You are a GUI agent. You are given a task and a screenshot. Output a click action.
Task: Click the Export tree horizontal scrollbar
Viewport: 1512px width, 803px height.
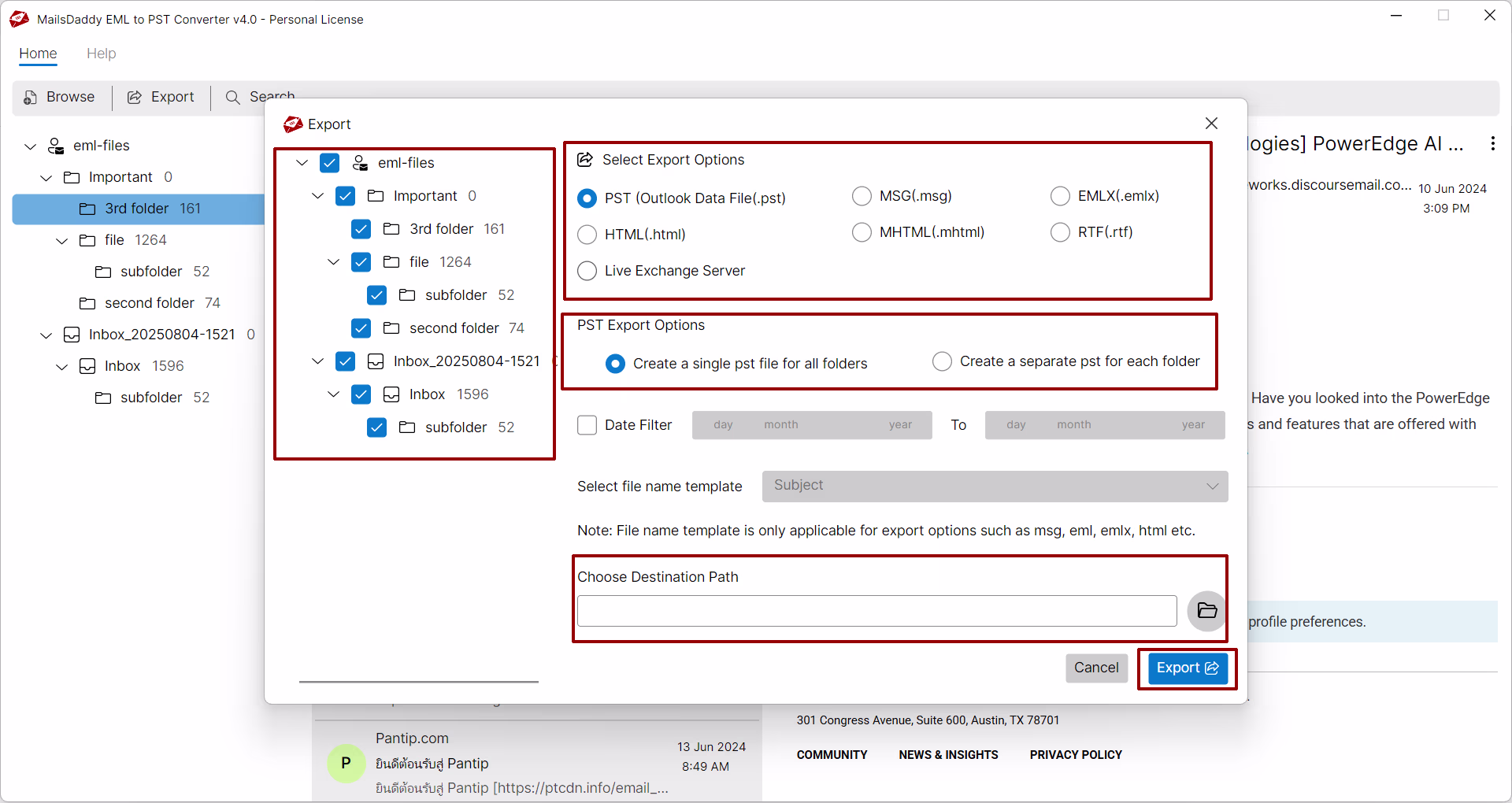pyautogui.click(x=419, y=682)
